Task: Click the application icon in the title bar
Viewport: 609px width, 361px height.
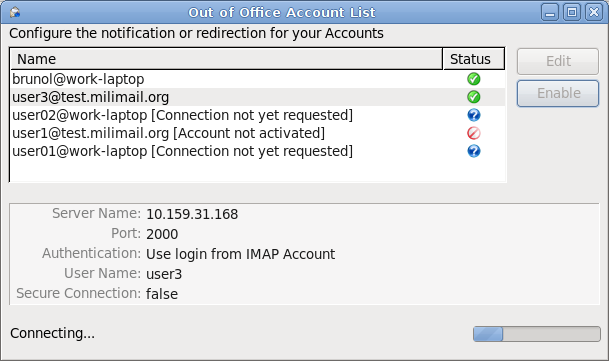Action: (x=15, y=12)
